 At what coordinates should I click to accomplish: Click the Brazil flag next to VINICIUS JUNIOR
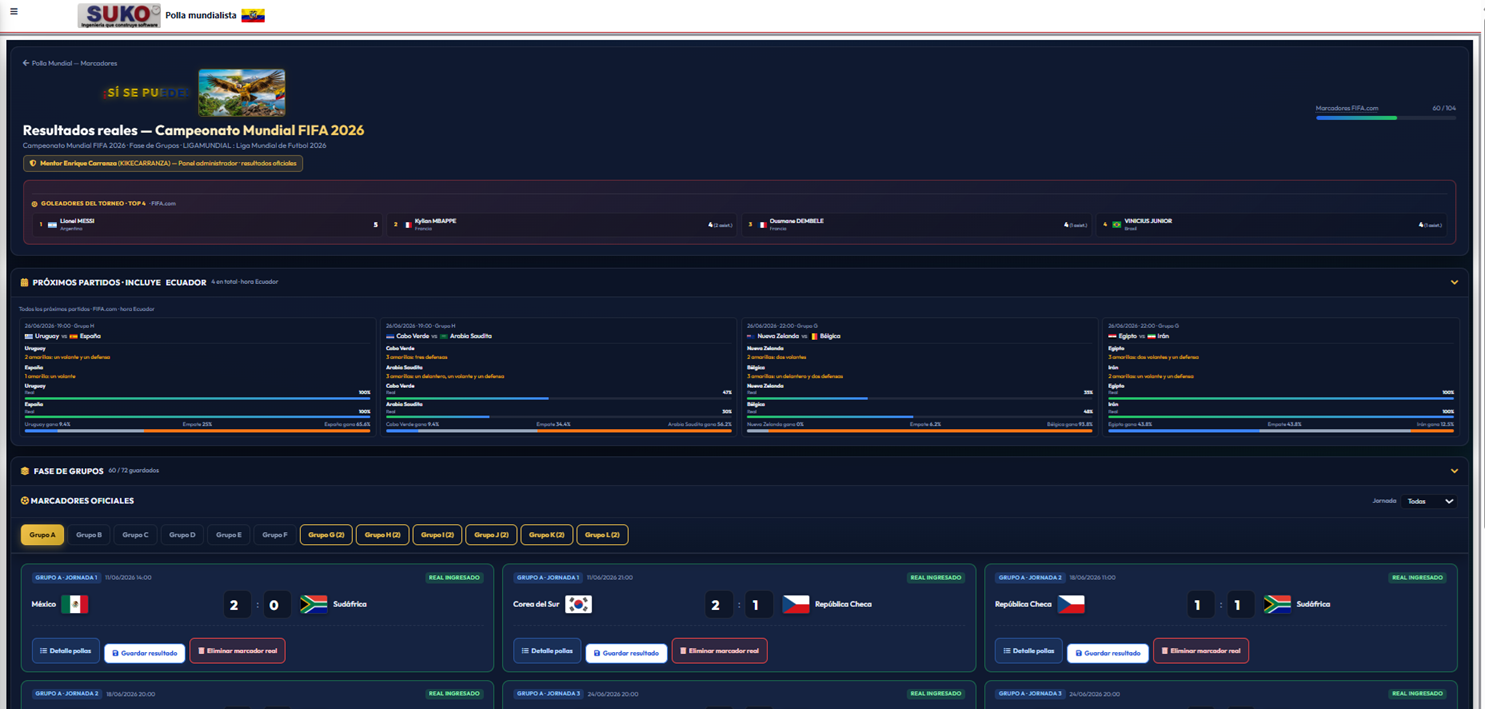click(1117, 225)
